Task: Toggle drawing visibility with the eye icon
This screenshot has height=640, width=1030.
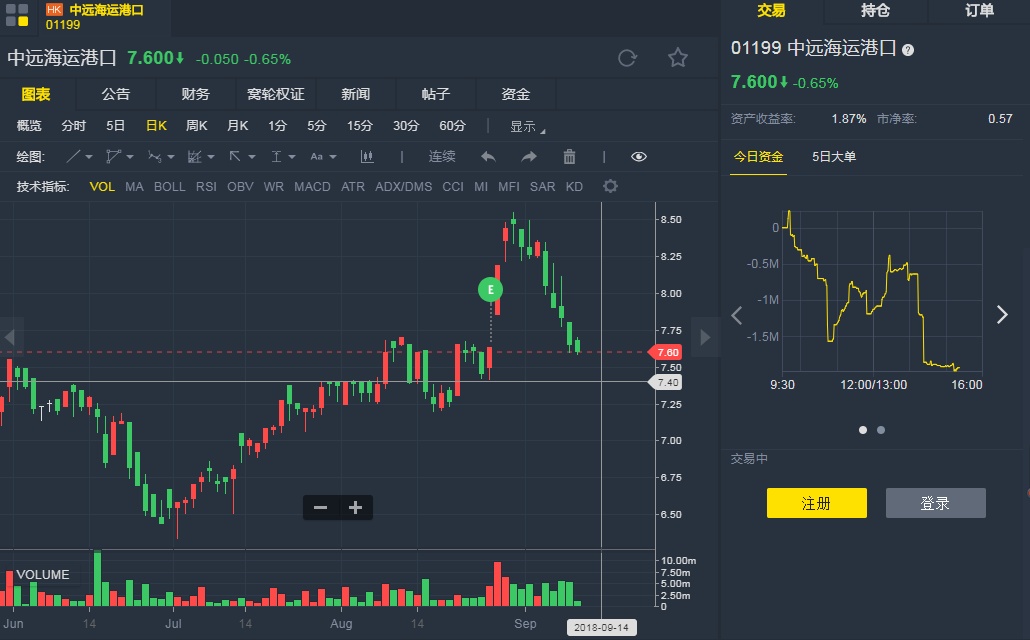Action: click(639, 157)
